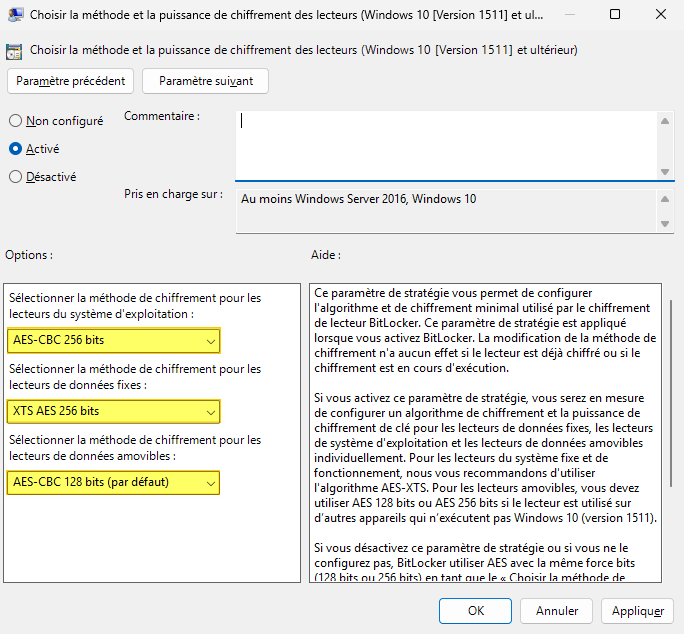Screen dimensions: 684x634
Task: Confirm with the OK button
Action: (x=475, y=611)
